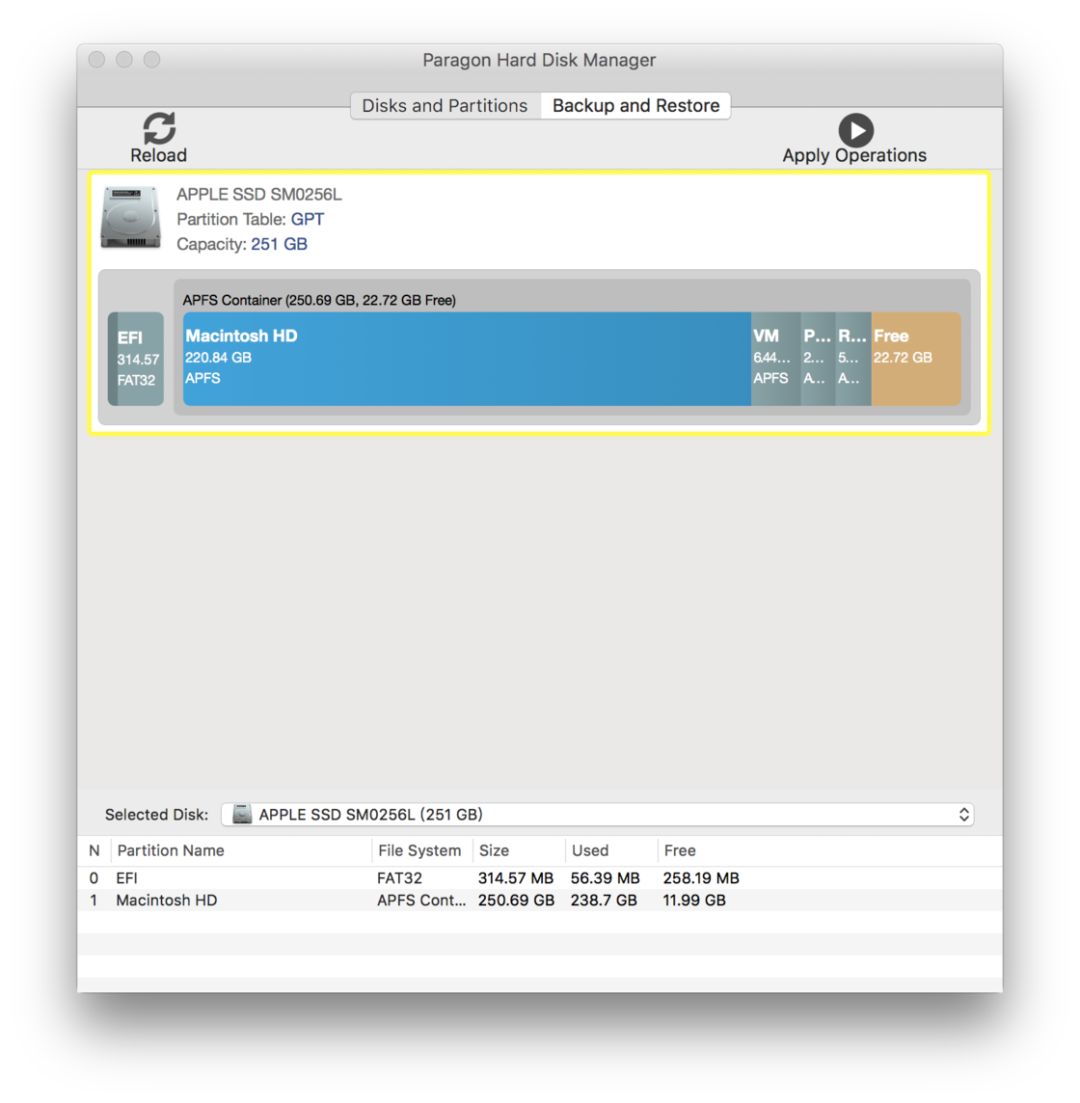The width and height of the screenshot is (1080, 1103).
Task: Select the Macintosh HD partition block
Action: point(466,359)
